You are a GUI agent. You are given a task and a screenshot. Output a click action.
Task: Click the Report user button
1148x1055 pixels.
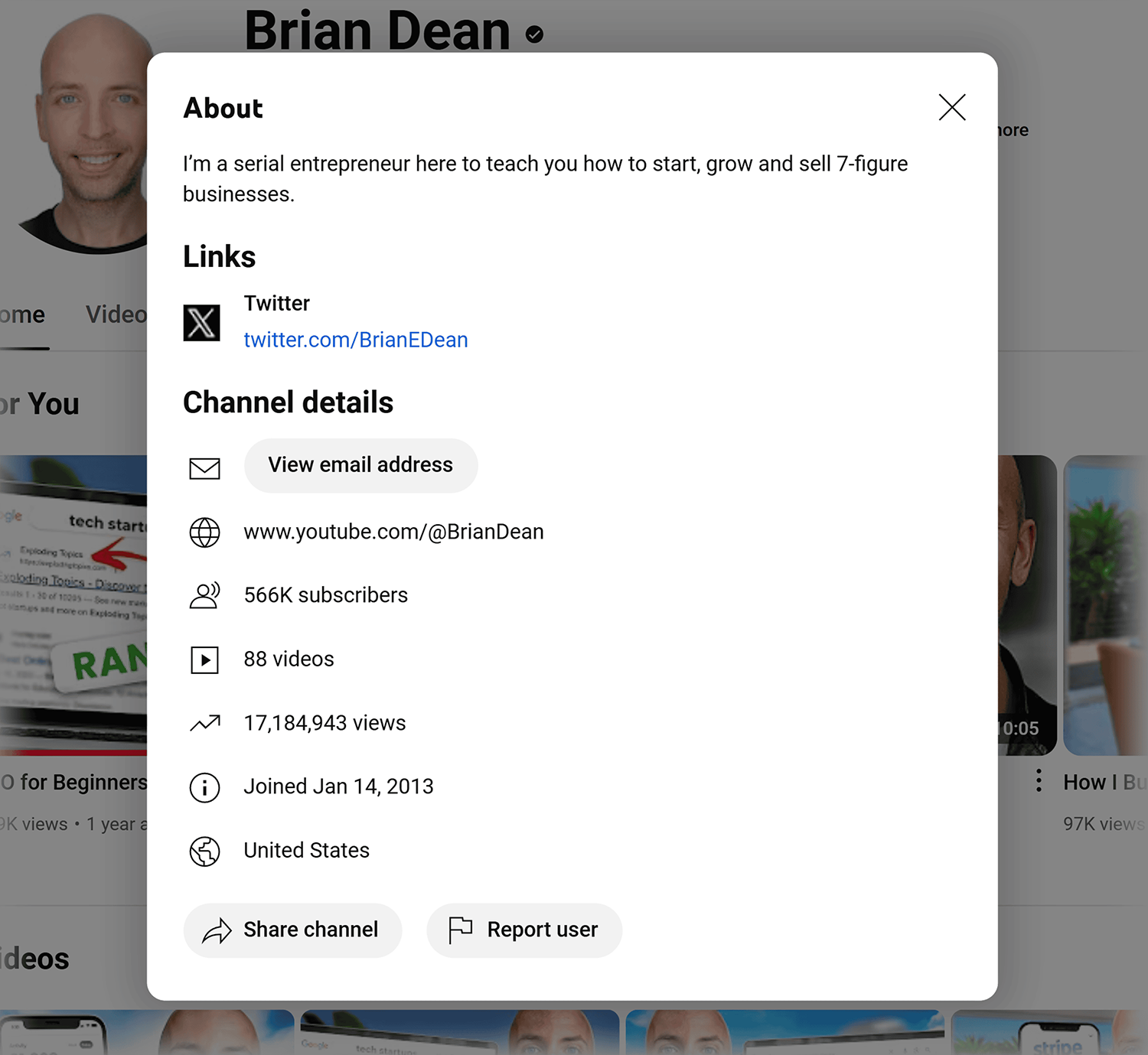pos(524,930)
